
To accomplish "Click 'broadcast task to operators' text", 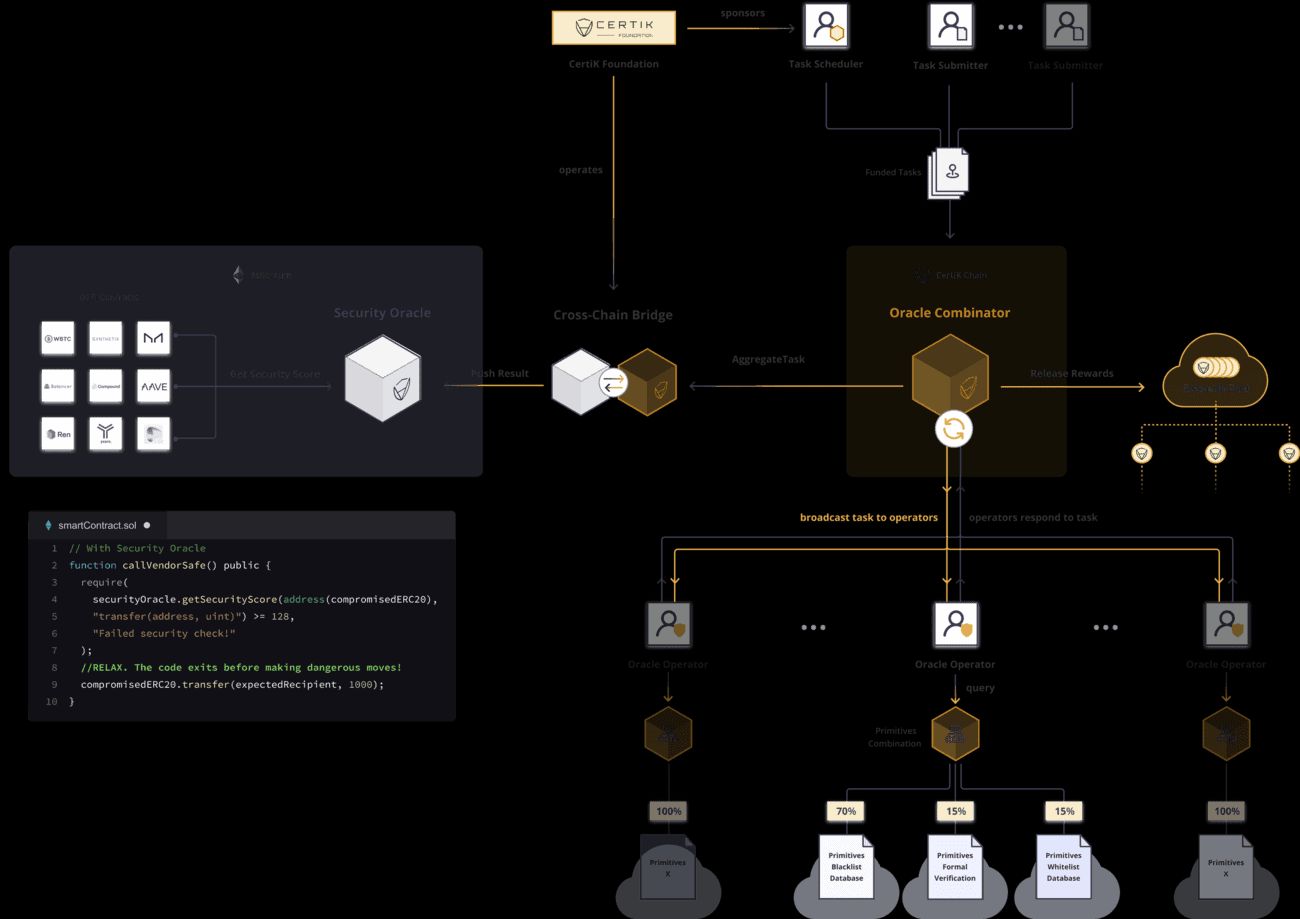I will point(869,518).
